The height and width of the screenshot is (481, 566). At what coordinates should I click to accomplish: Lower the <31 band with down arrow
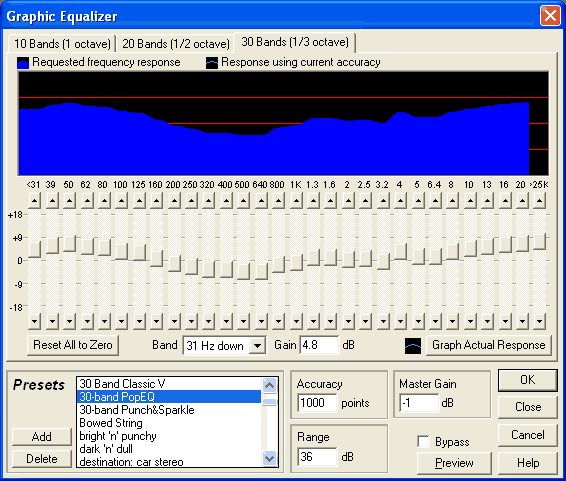(x=34, y=321)
